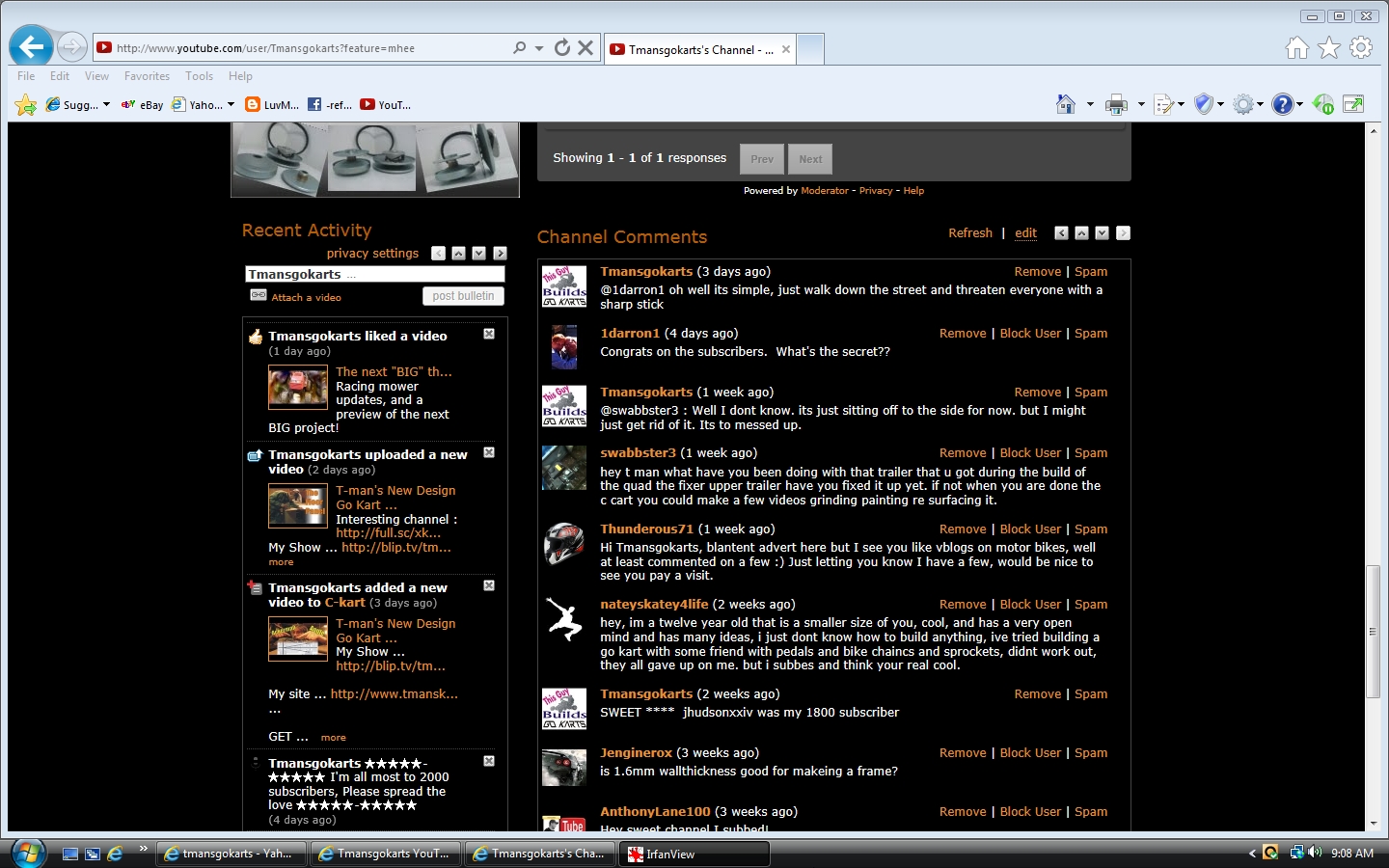Dismiss the 'liked a video' activity item
This screenshot has width=1389, height=868.
pyautogui.click(x=489, y=334)
